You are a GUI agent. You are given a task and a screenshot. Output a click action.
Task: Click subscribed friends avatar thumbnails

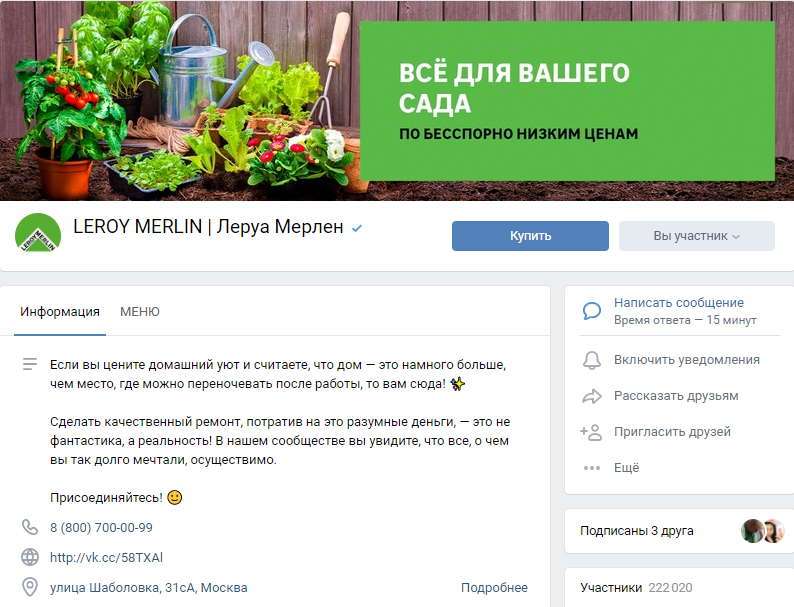(763, 531)
